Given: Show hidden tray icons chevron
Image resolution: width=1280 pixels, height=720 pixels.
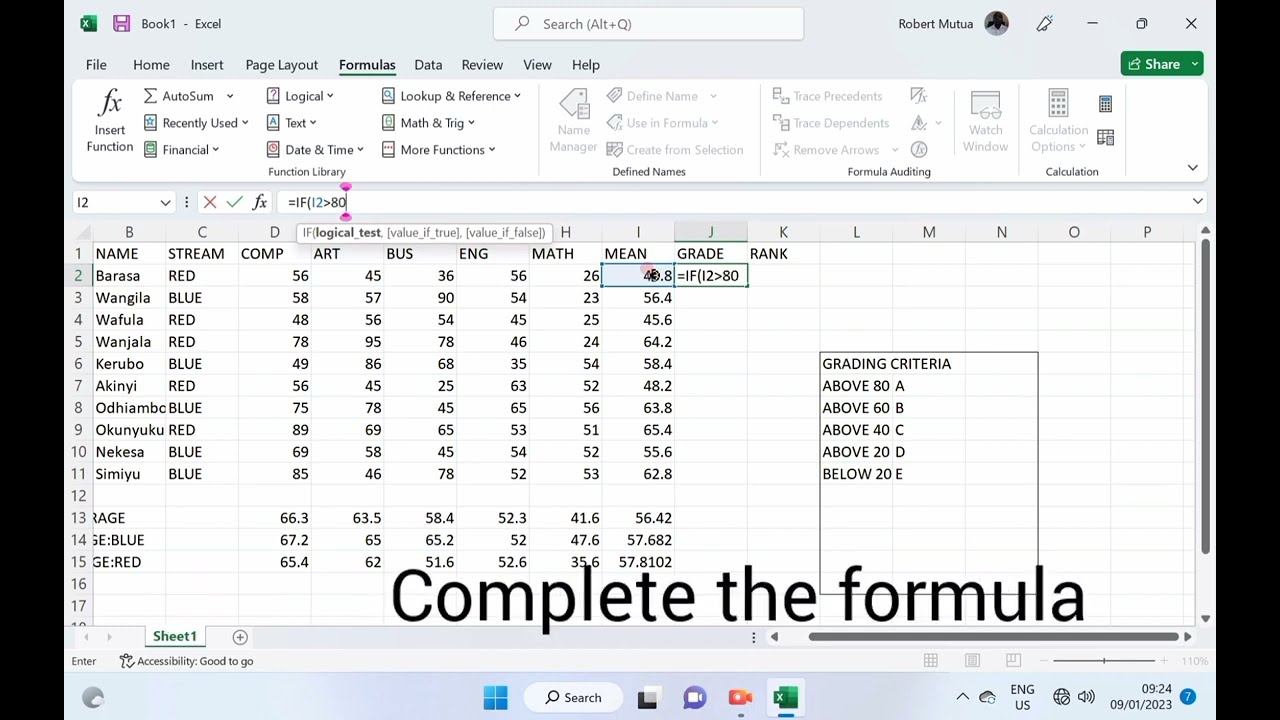Looking at the screenshot, I should pyautogui.click(x=962, y=697).
